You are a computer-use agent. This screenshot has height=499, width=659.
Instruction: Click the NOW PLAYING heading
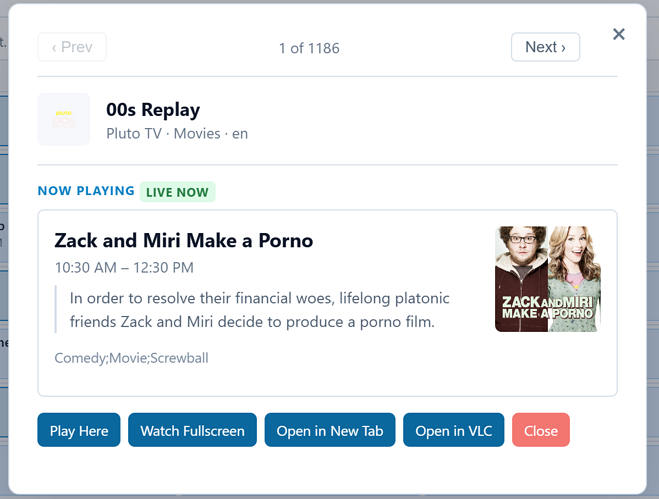(86, 191)
